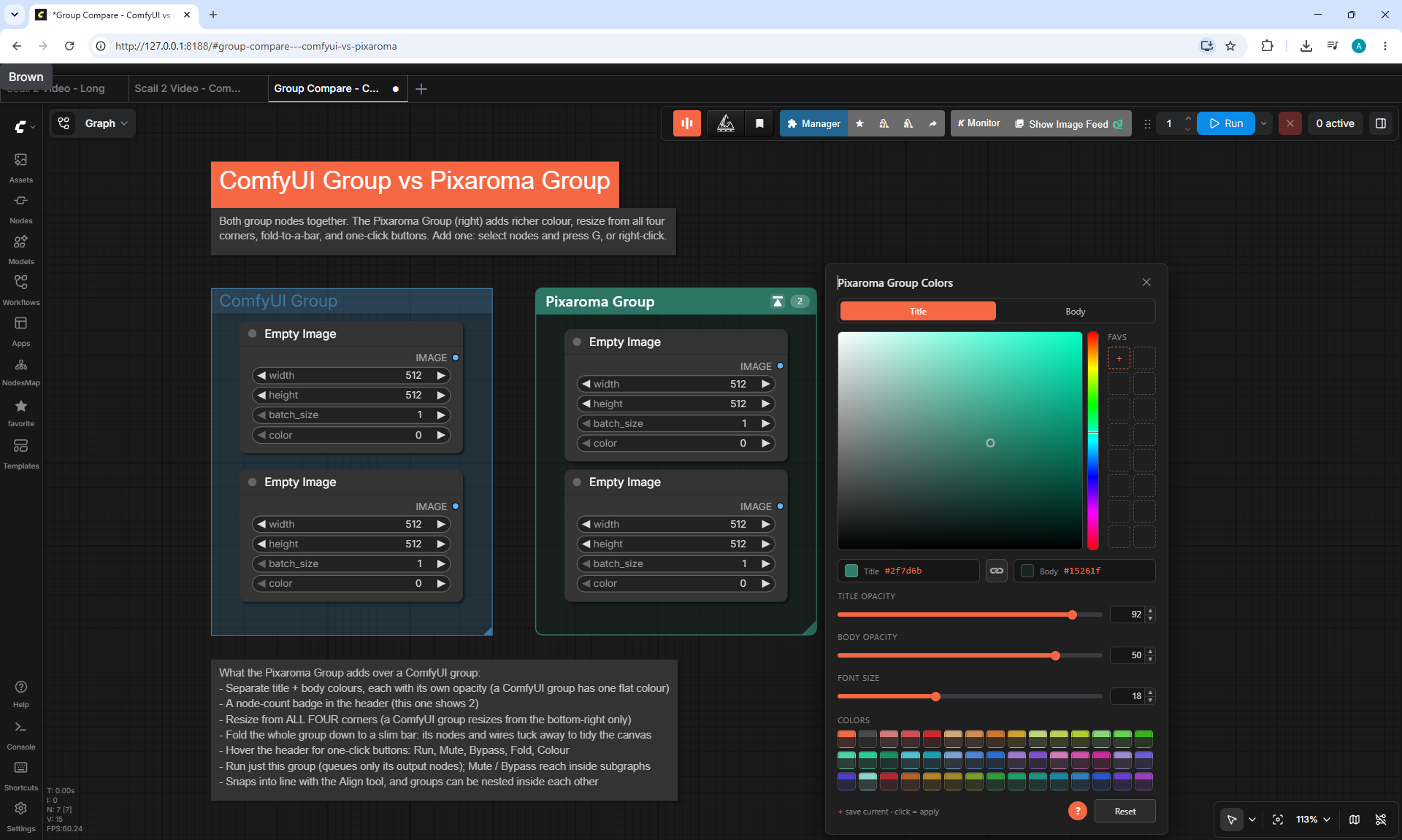Switch to the Body tab
Image resolution: width=1402 pixels, height=840 pixels.
click(1075, 311)
